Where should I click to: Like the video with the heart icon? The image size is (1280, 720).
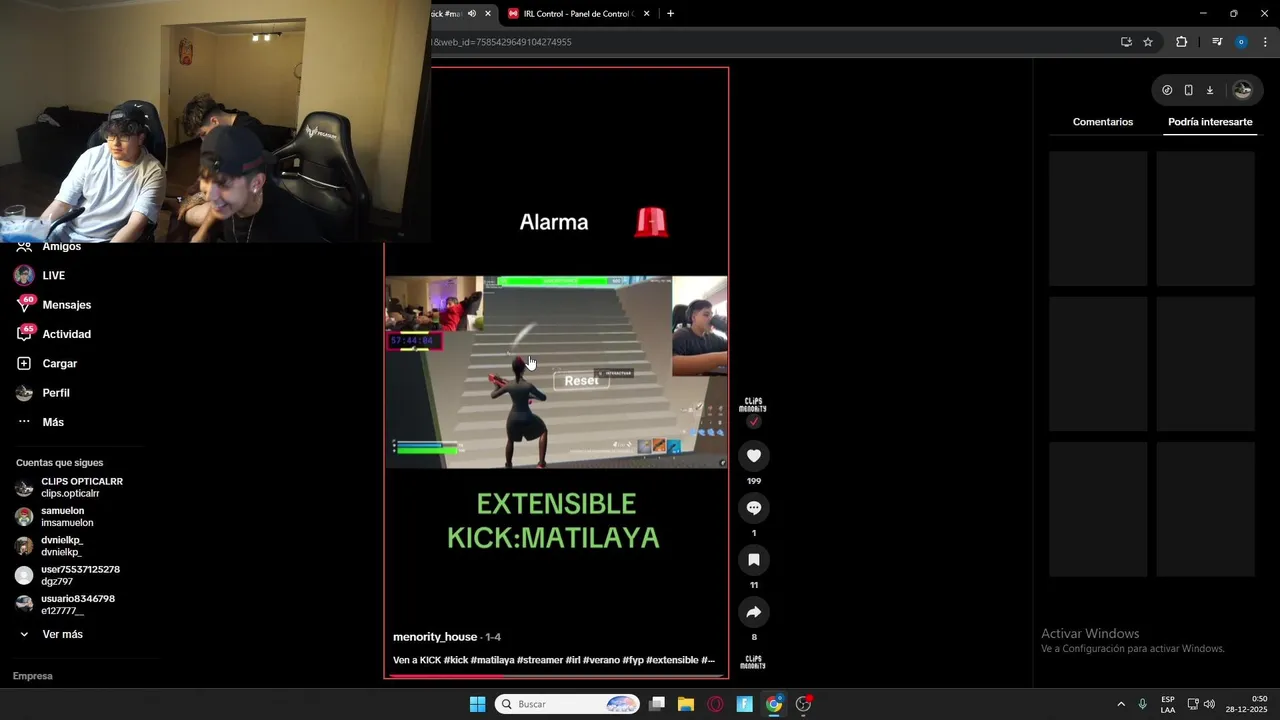click(754, 456)
